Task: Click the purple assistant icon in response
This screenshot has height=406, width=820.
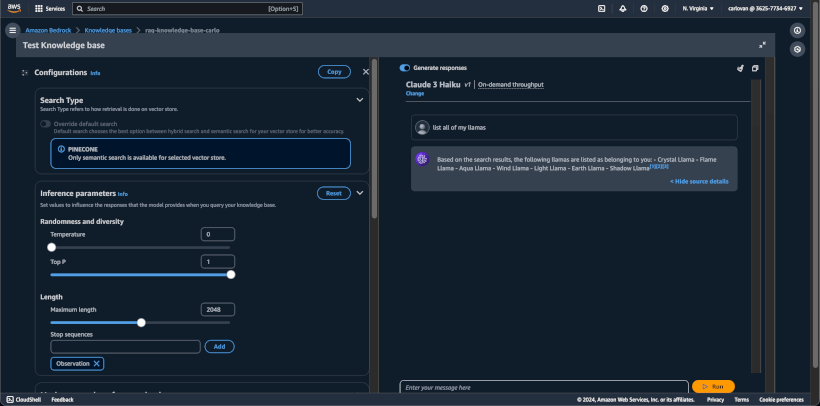Action: click(x=422, y=159)
